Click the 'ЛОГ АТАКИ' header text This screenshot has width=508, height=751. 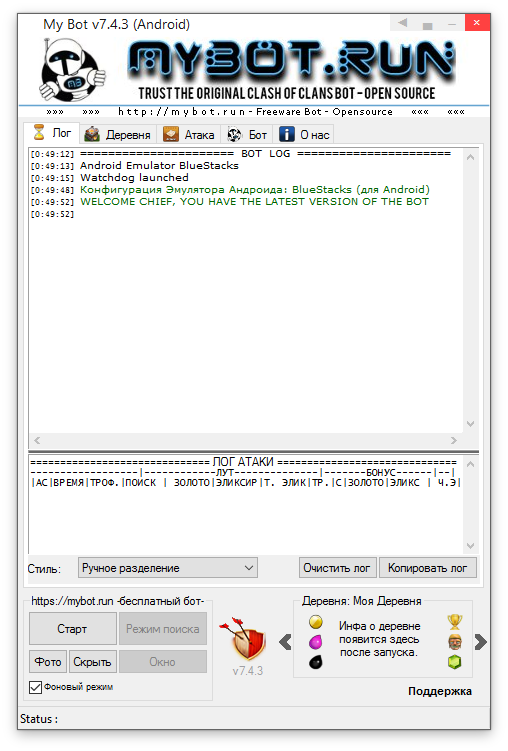point(243,462)
